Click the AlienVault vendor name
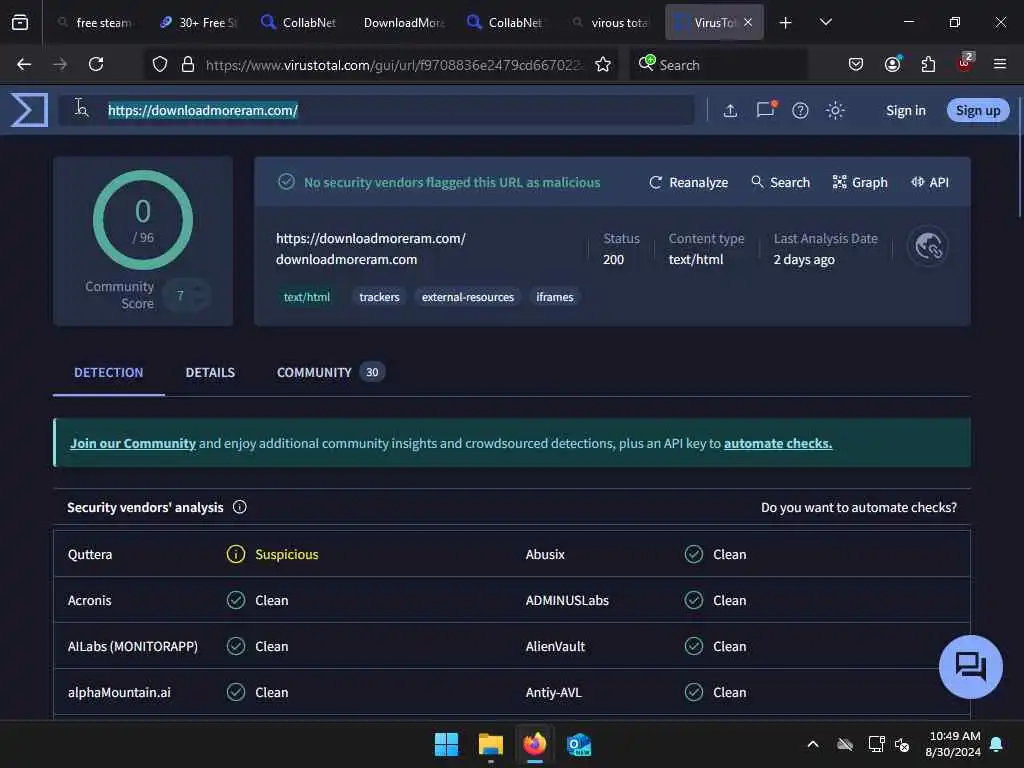 tap(555, 647)
